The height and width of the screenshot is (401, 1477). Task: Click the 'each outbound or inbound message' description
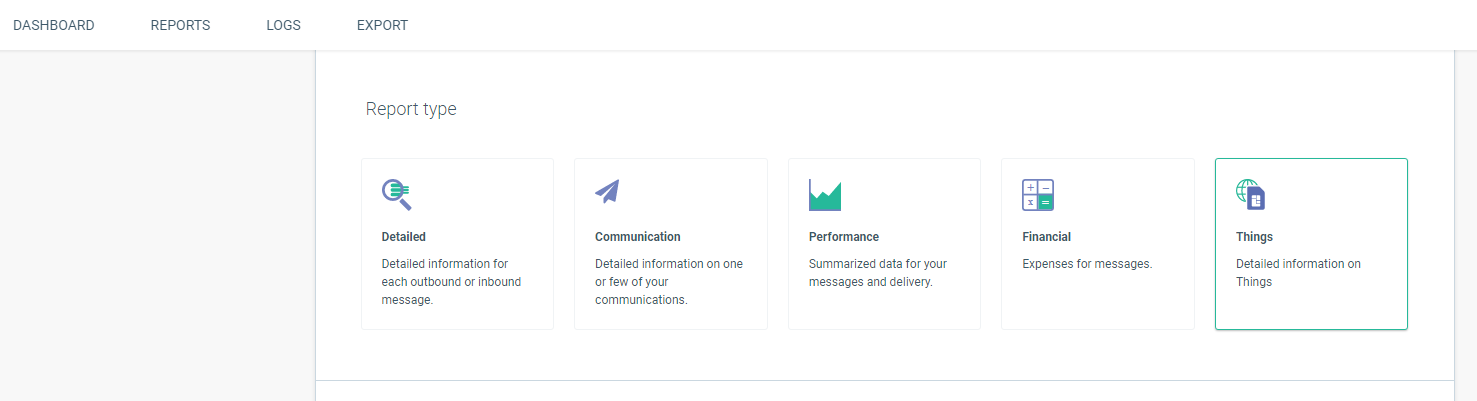coord(451,282)
